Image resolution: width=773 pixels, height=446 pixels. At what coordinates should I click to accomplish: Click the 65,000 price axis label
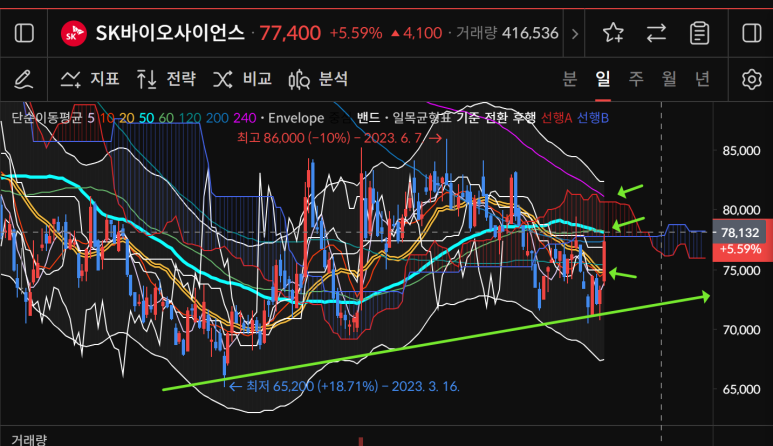point(741,389)
